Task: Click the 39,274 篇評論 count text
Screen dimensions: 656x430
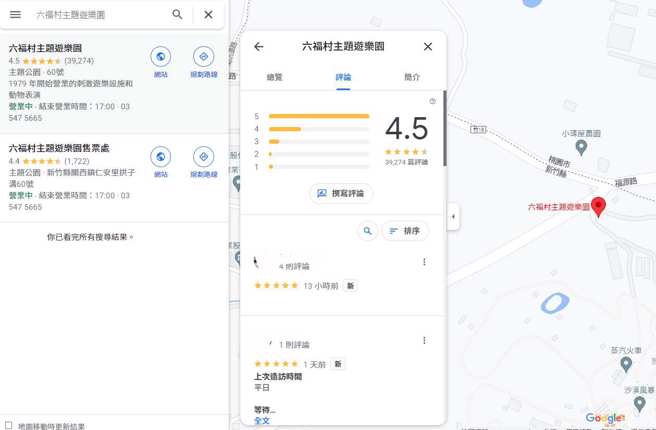Action: click(x=406, y=162)
